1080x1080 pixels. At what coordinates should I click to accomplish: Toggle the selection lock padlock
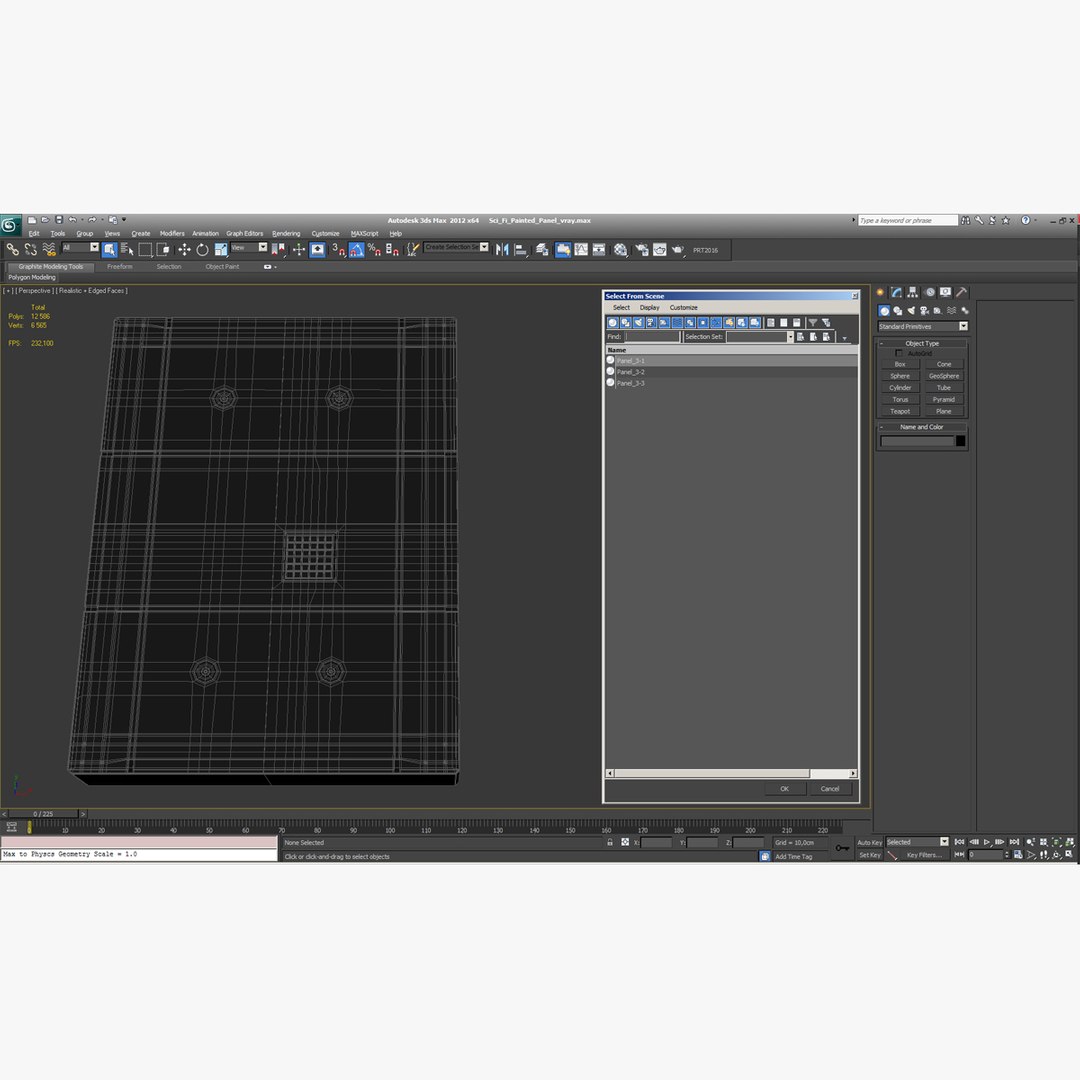coord(610,842)
